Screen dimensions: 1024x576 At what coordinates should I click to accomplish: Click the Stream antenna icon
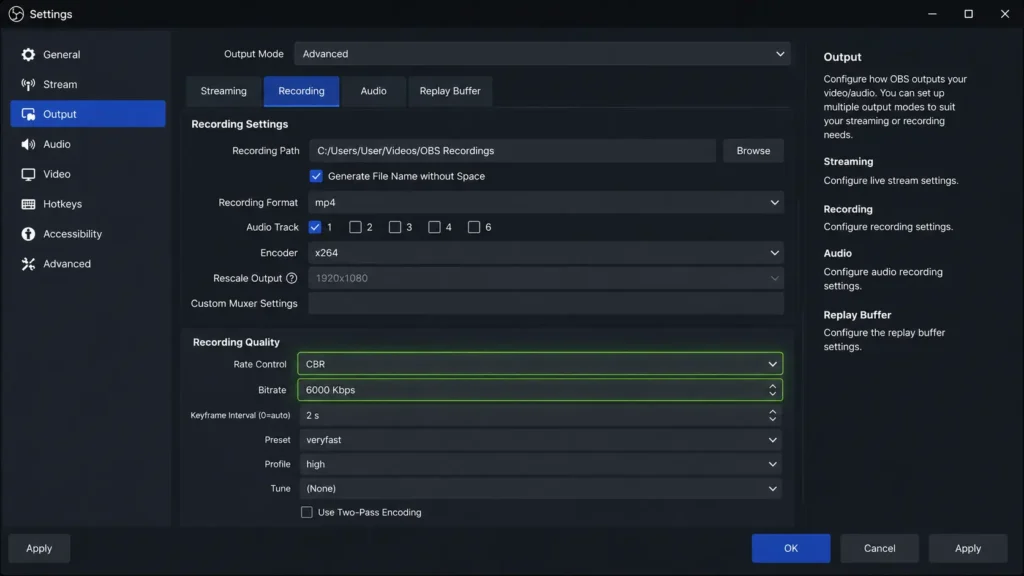point(28,84)
